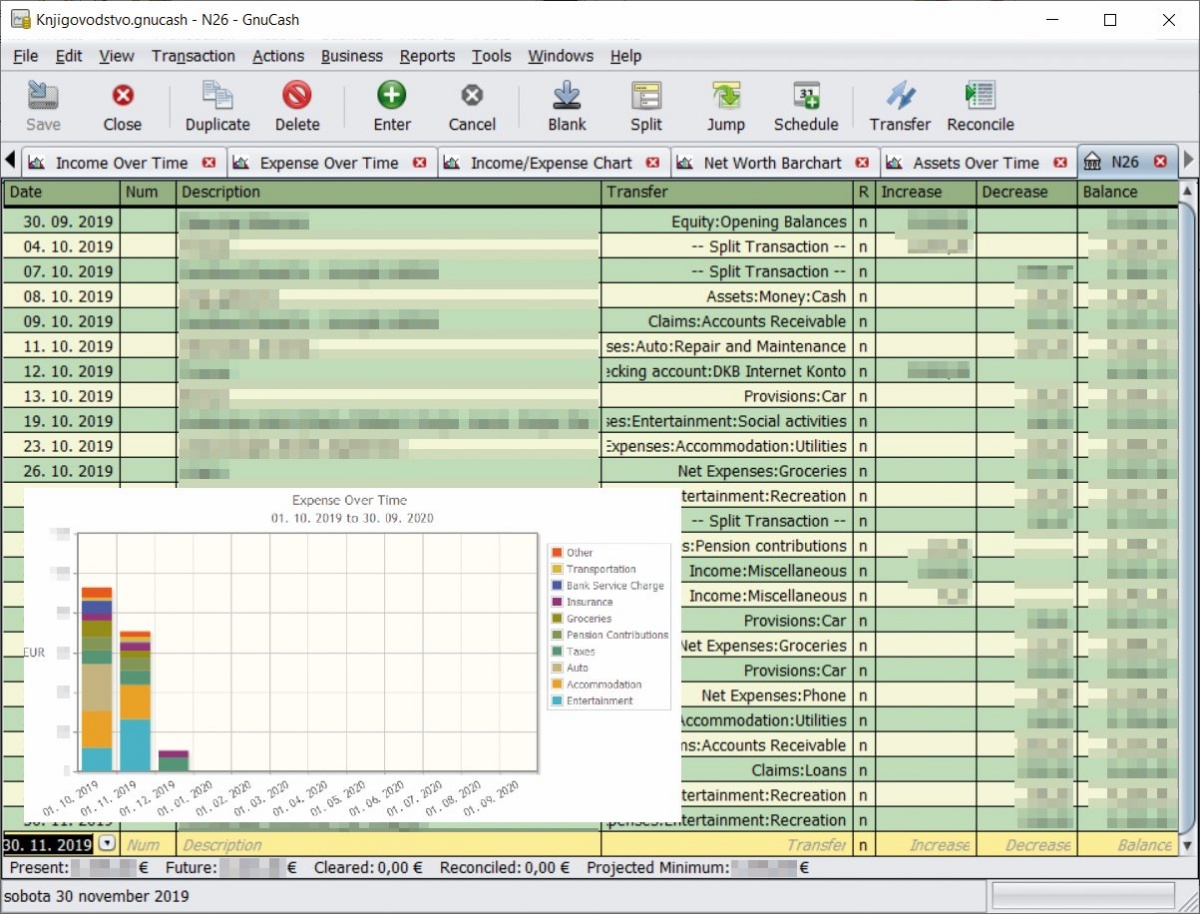This screenshot has width=1200, height=914.
Task: Close the Income/Expense Chart tab
Action: tap(653, 163)
